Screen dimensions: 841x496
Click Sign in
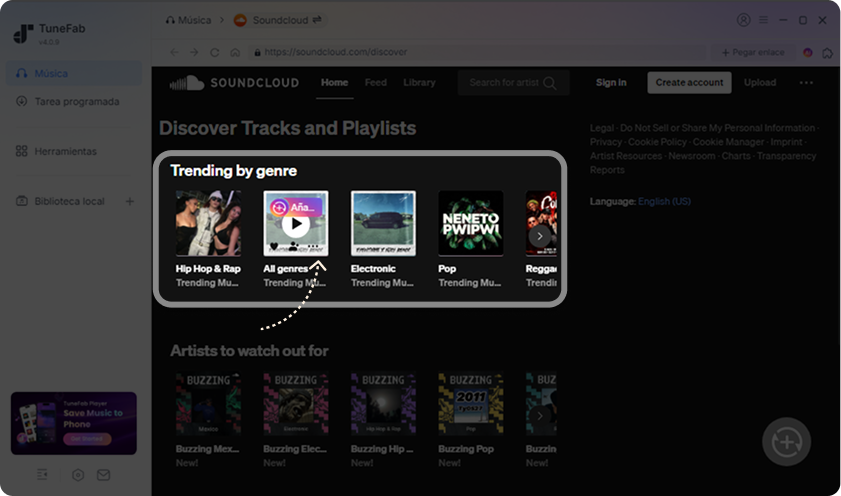click(611, 83)
